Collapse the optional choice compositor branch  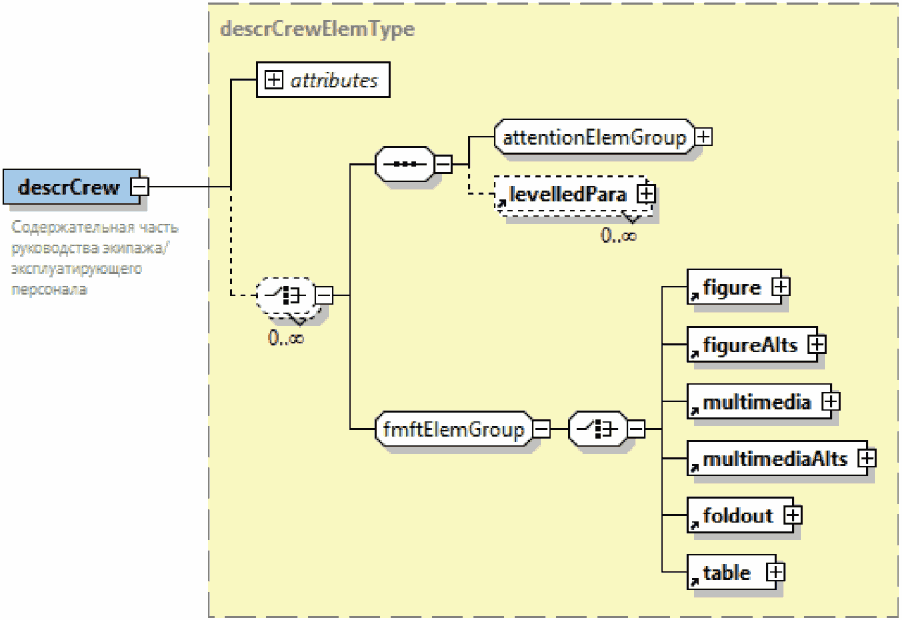pyautogui.click(x=324, y=295)
